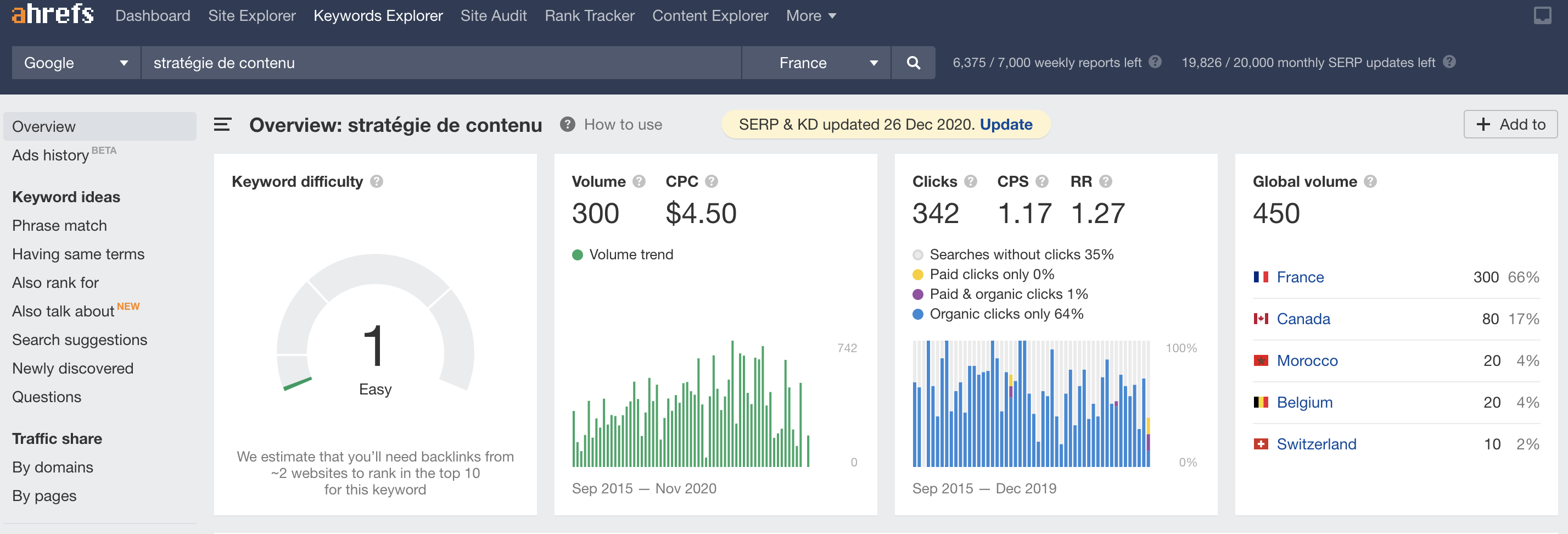Go to Site Explorer tab

pyautogui.click(x=252, y=16)
